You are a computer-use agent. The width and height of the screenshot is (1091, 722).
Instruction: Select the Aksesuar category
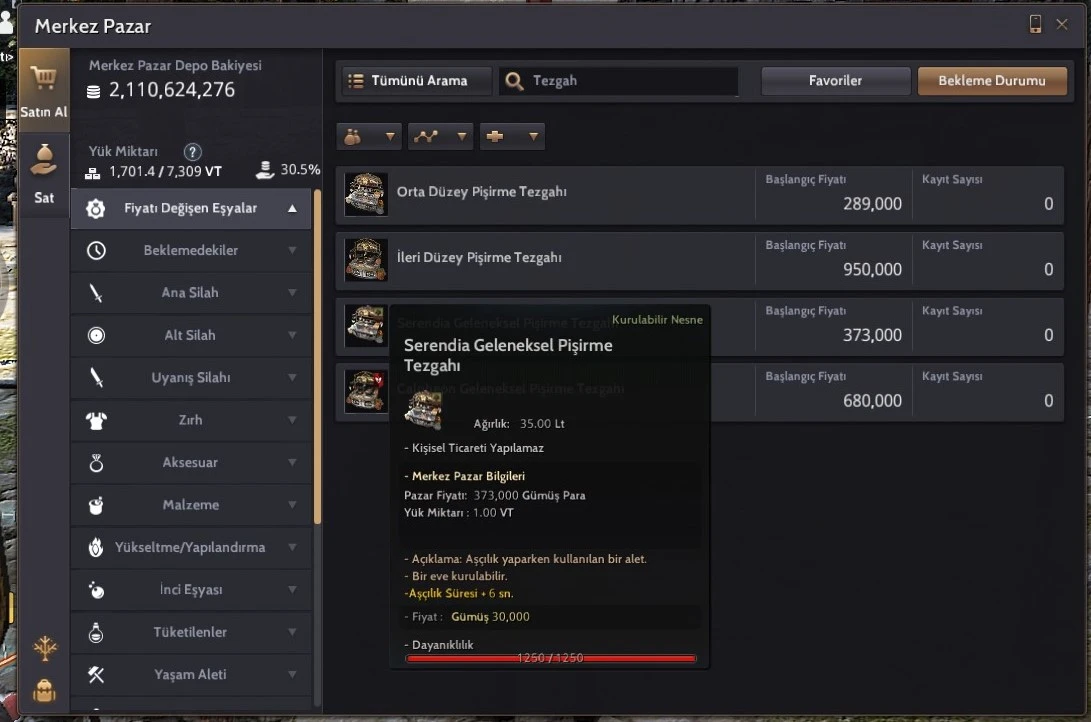click(191, 463)
